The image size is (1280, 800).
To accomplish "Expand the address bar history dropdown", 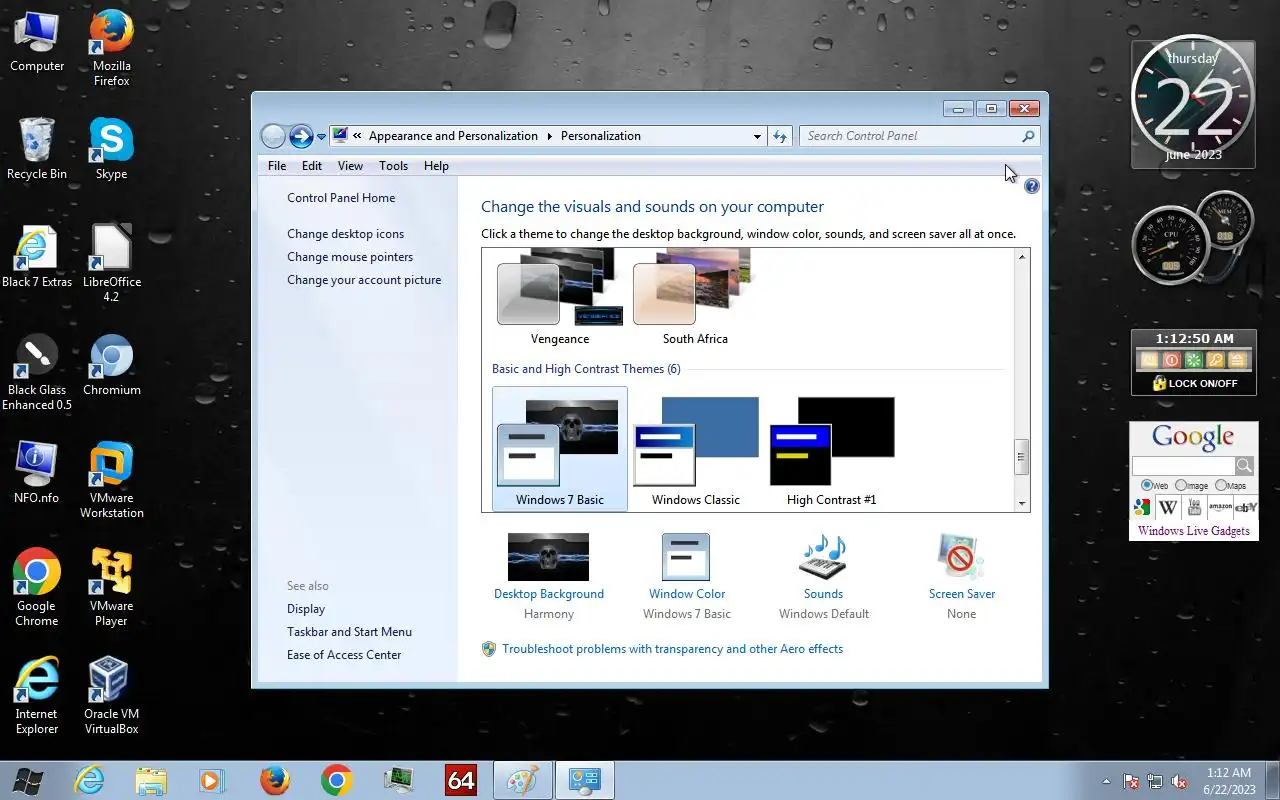I will (757, 136).
